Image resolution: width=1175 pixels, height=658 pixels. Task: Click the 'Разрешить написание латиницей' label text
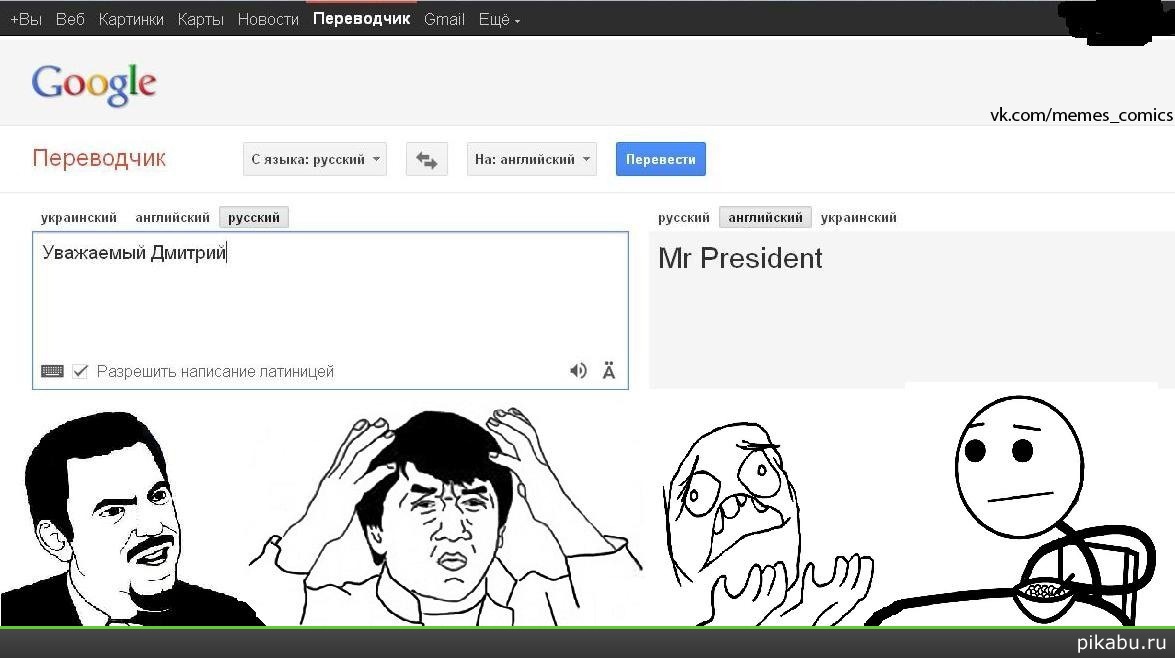point(215,371)
